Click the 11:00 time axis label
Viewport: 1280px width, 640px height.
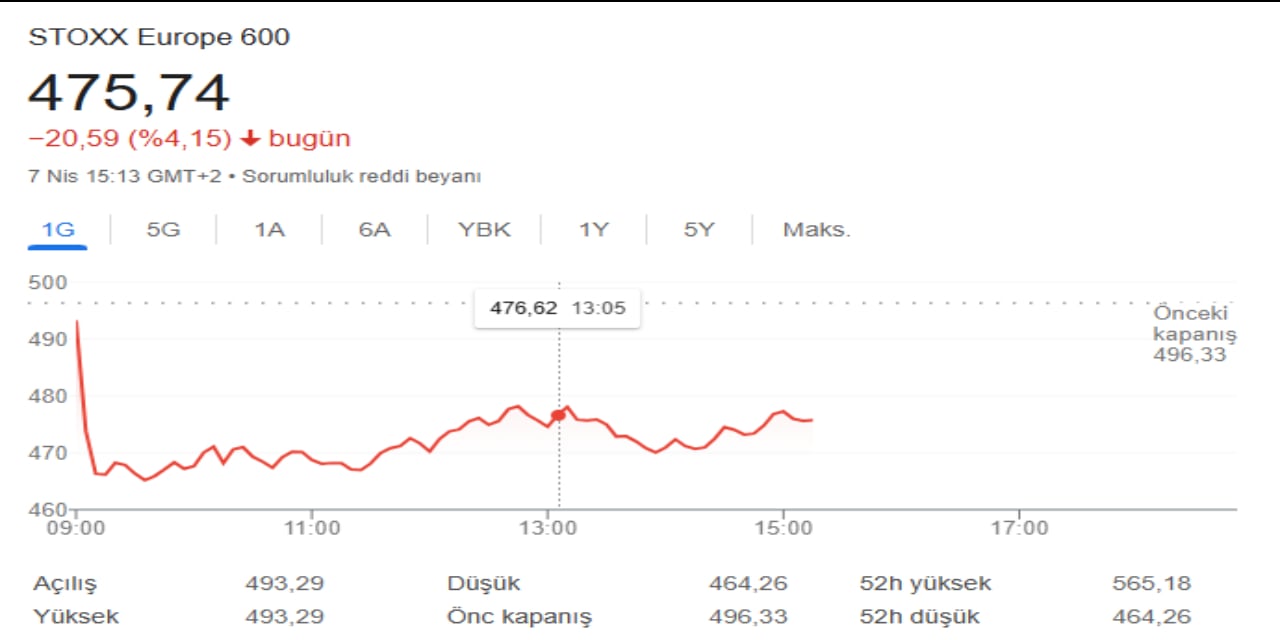point(312,527)
